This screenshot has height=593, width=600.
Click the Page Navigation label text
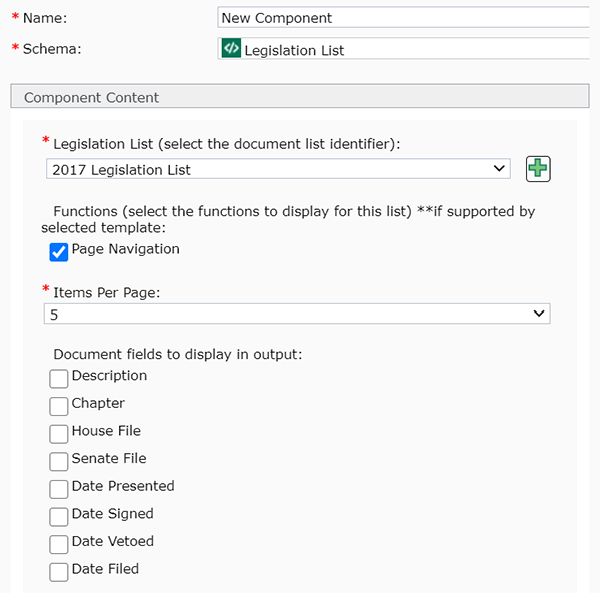pyautogui.click(x=125, y=249)
